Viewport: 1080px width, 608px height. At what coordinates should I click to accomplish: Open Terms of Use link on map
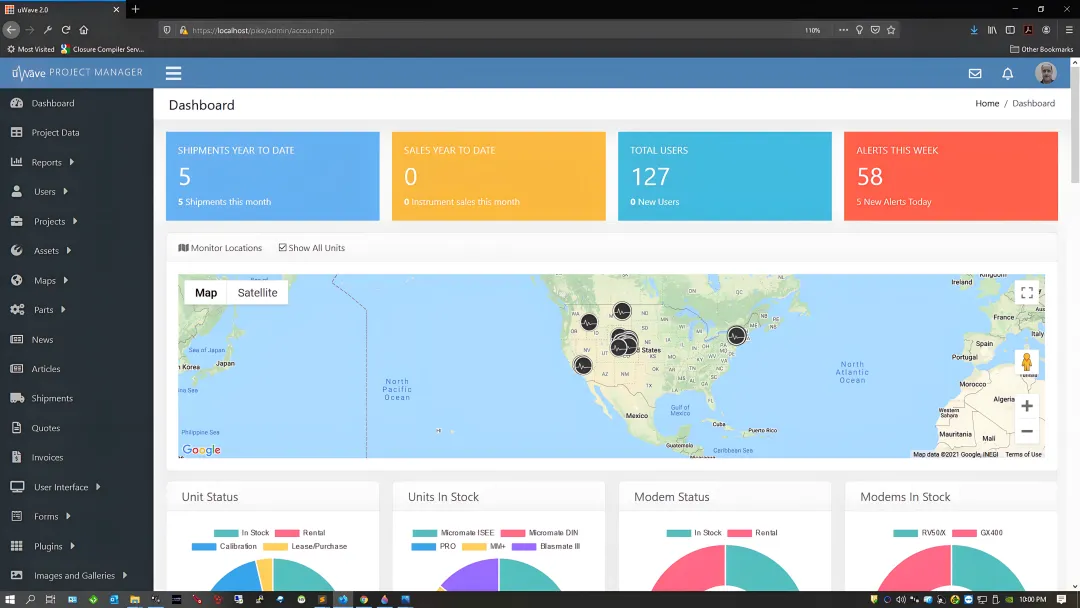click(1024, 454)
